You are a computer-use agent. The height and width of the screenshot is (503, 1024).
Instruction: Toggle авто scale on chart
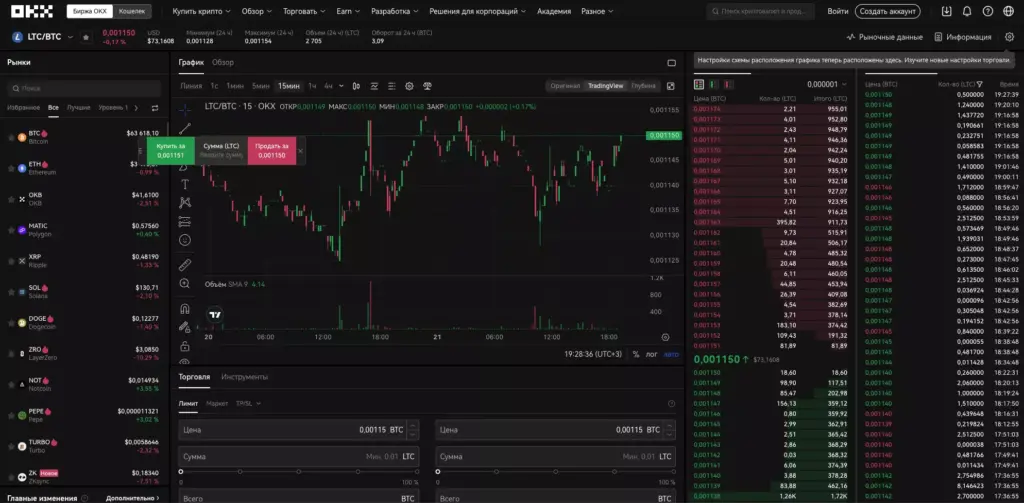671,355
